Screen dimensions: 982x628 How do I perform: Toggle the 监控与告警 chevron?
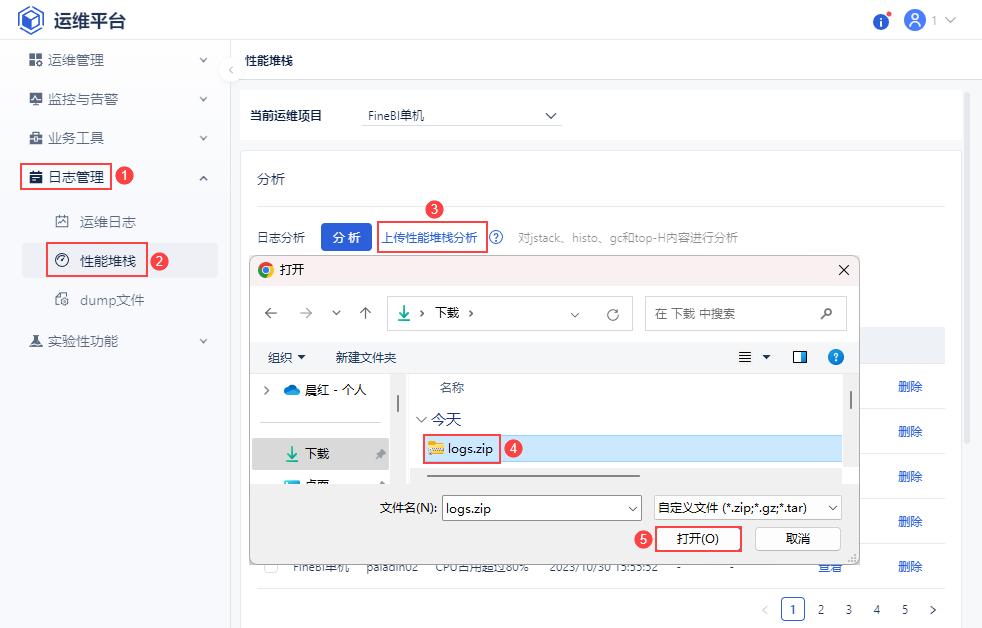tap(204, 99)
